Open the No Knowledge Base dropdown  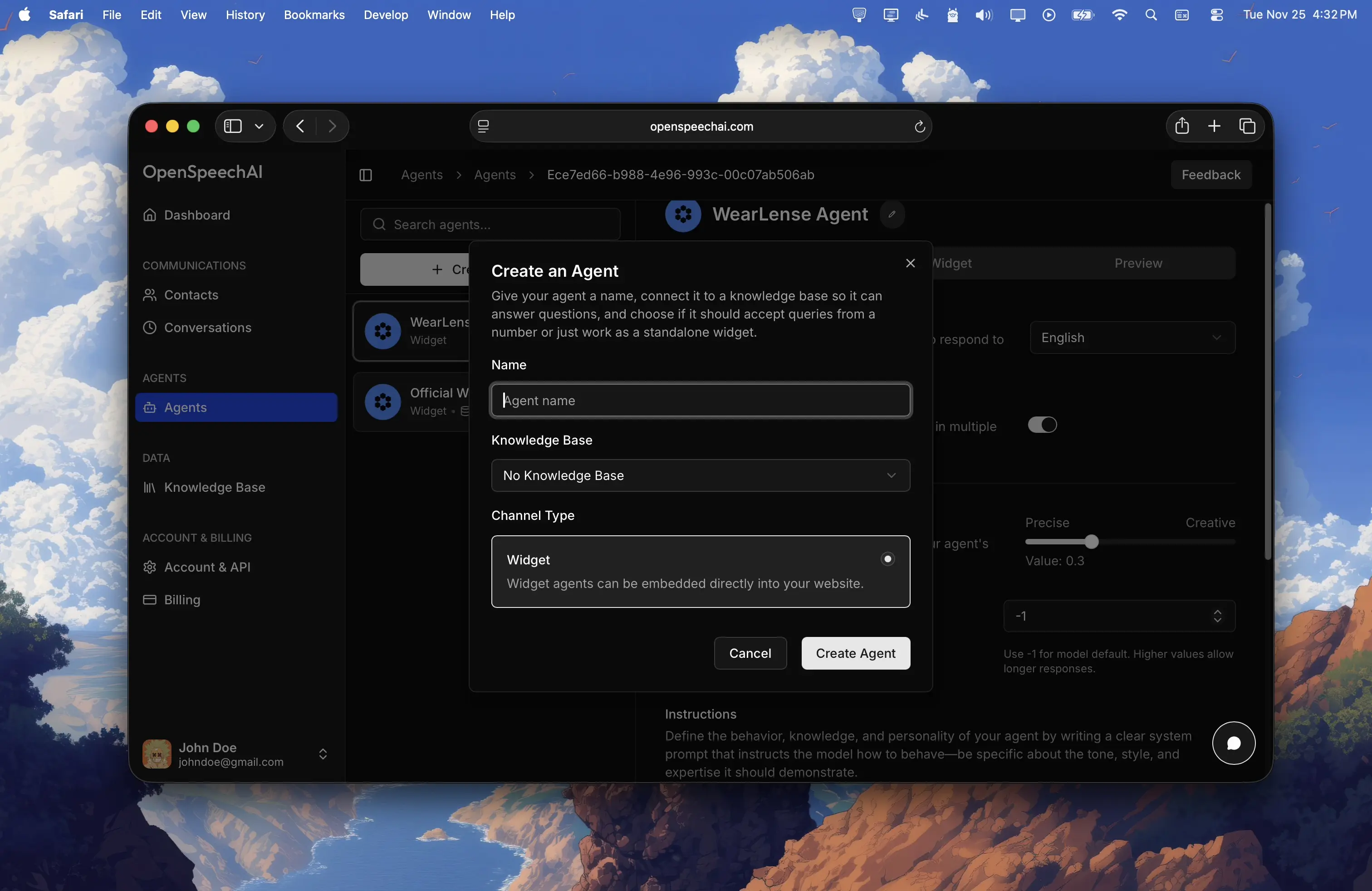[701, 475]
